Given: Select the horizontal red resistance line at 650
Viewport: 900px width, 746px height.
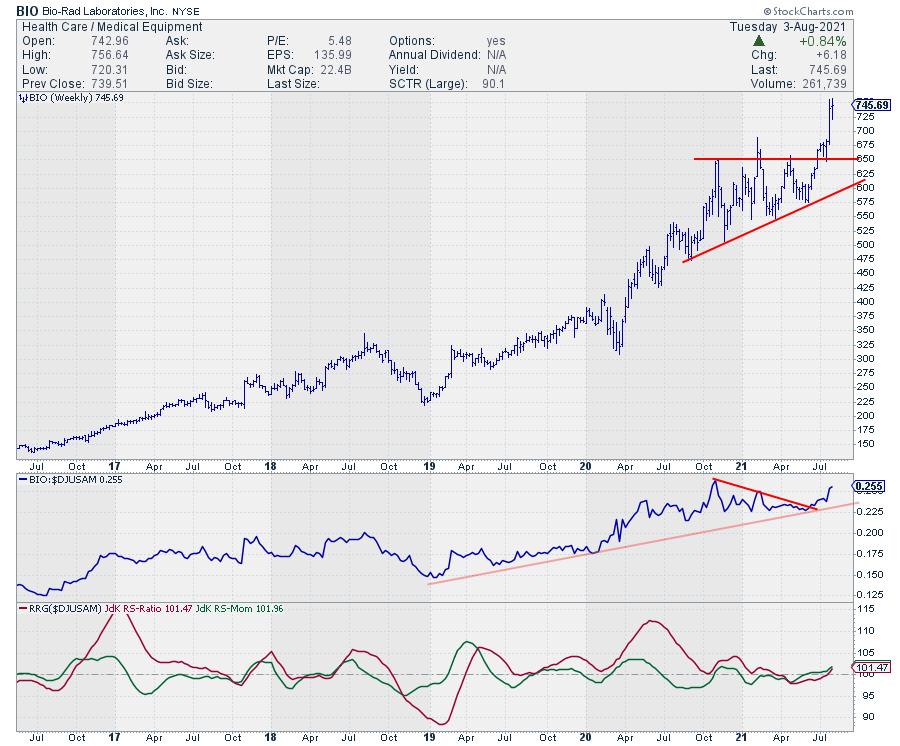Looking at the screenshot, I should [770, 159].
